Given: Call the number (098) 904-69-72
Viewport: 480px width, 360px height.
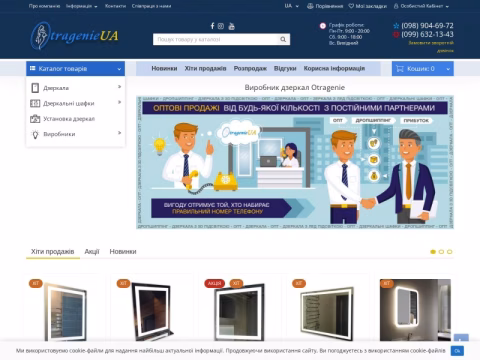Looking at the screenshot, I should (x=427, y=26).
